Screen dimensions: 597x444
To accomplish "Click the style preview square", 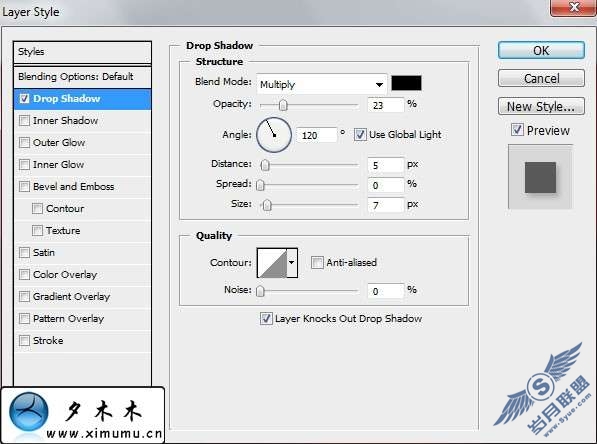I will (540, 177).
